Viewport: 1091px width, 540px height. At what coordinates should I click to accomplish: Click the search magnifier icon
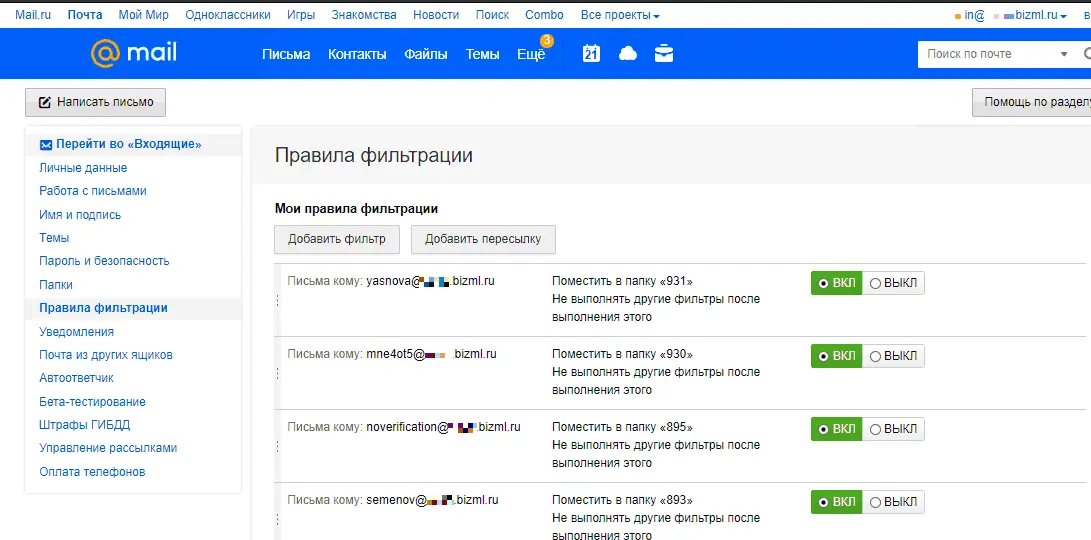(1087, 54)
